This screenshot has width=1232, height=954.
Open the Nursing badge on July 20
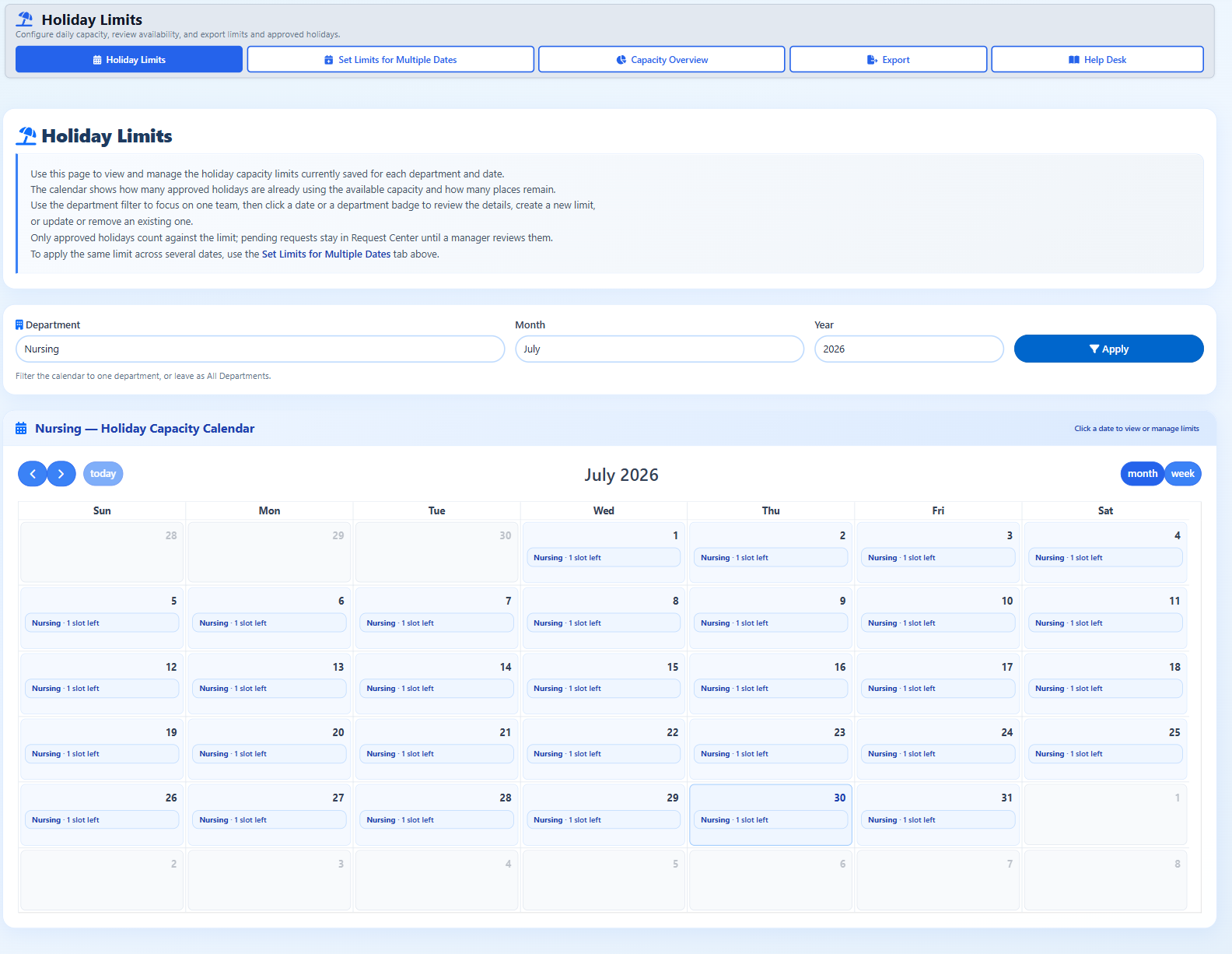[x=269, y=754]
